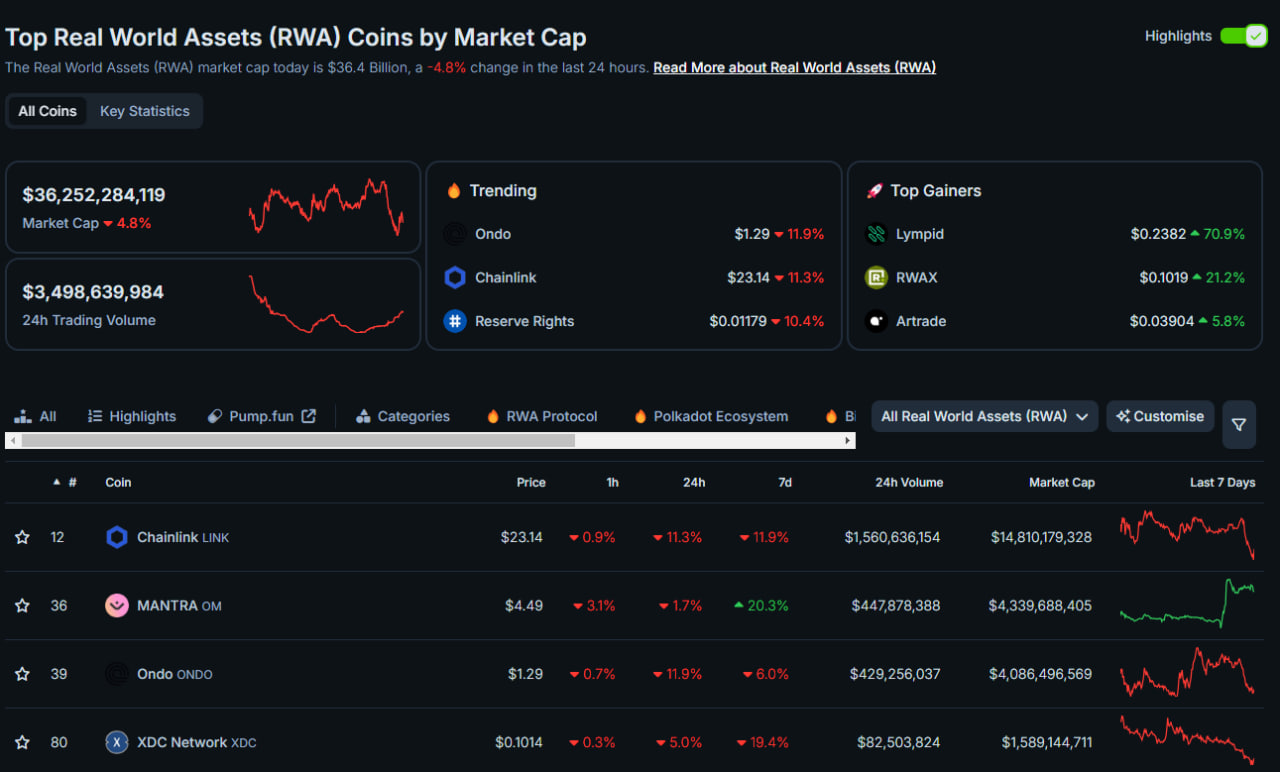Open the Categories tab

402,416
